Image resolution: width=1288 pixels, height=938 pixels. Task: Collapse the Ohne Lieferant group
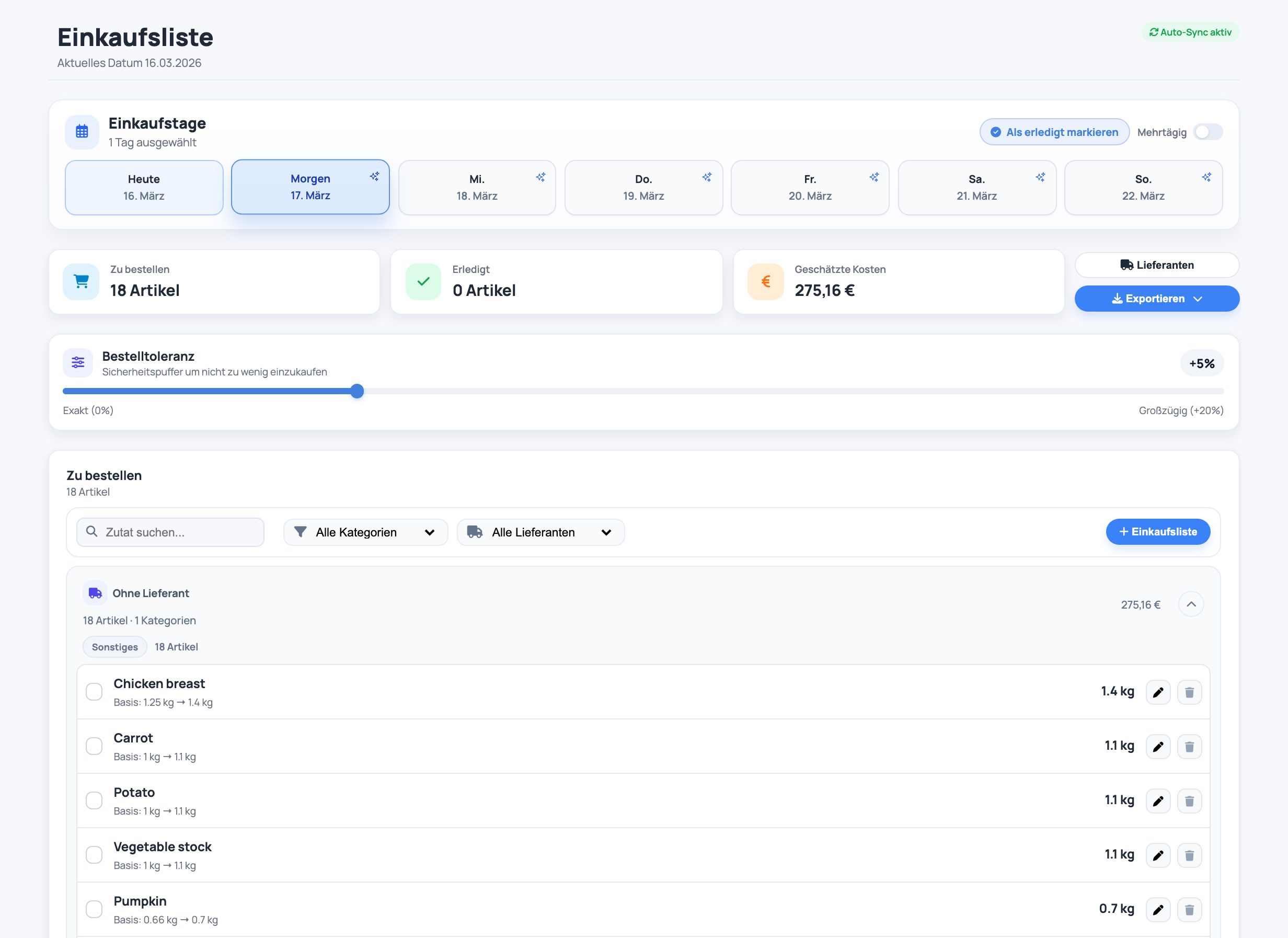pos(1191,604)
